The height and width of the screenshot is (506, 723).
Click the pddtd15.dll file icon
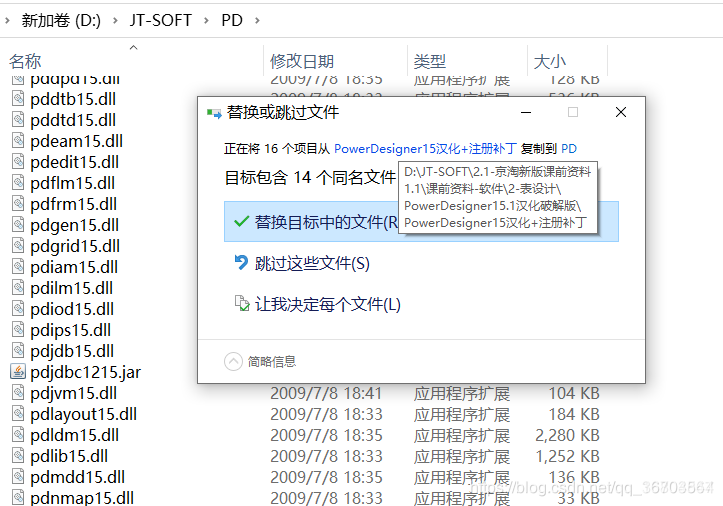(18, 120)
